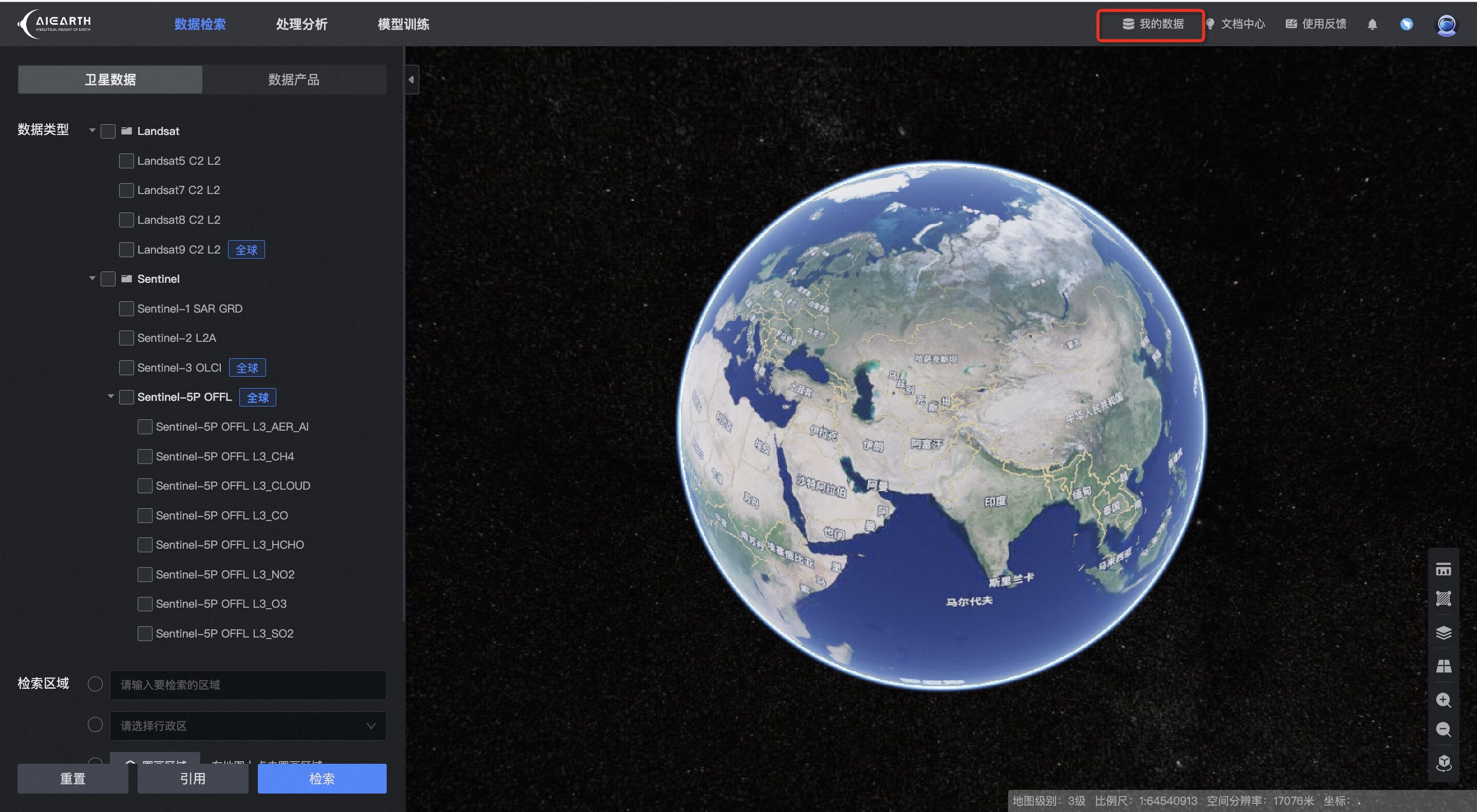Click the hatched area selection icon

tap(1443, 599)
